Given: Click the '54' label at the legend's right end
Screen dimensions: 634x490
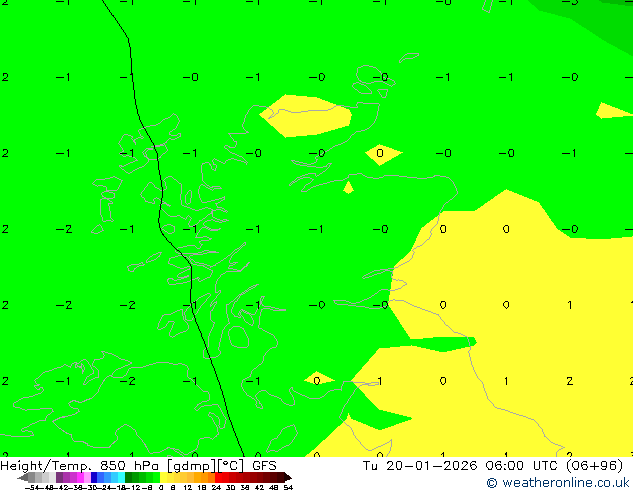Looking at the screenshot, I should (x=288, y=487).
